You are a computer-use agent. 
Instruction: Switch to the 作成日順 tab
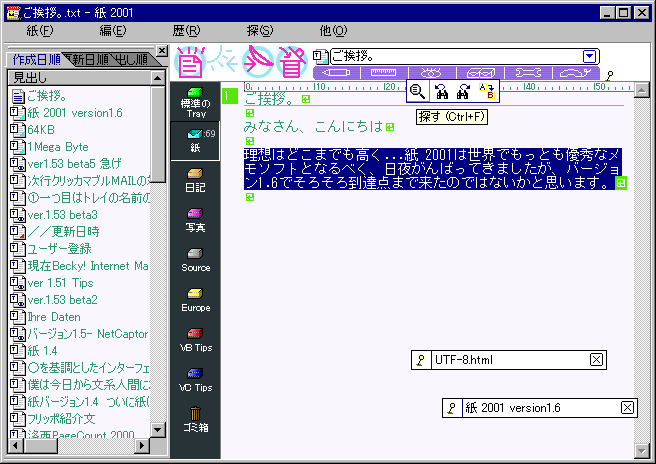point(36,60)
